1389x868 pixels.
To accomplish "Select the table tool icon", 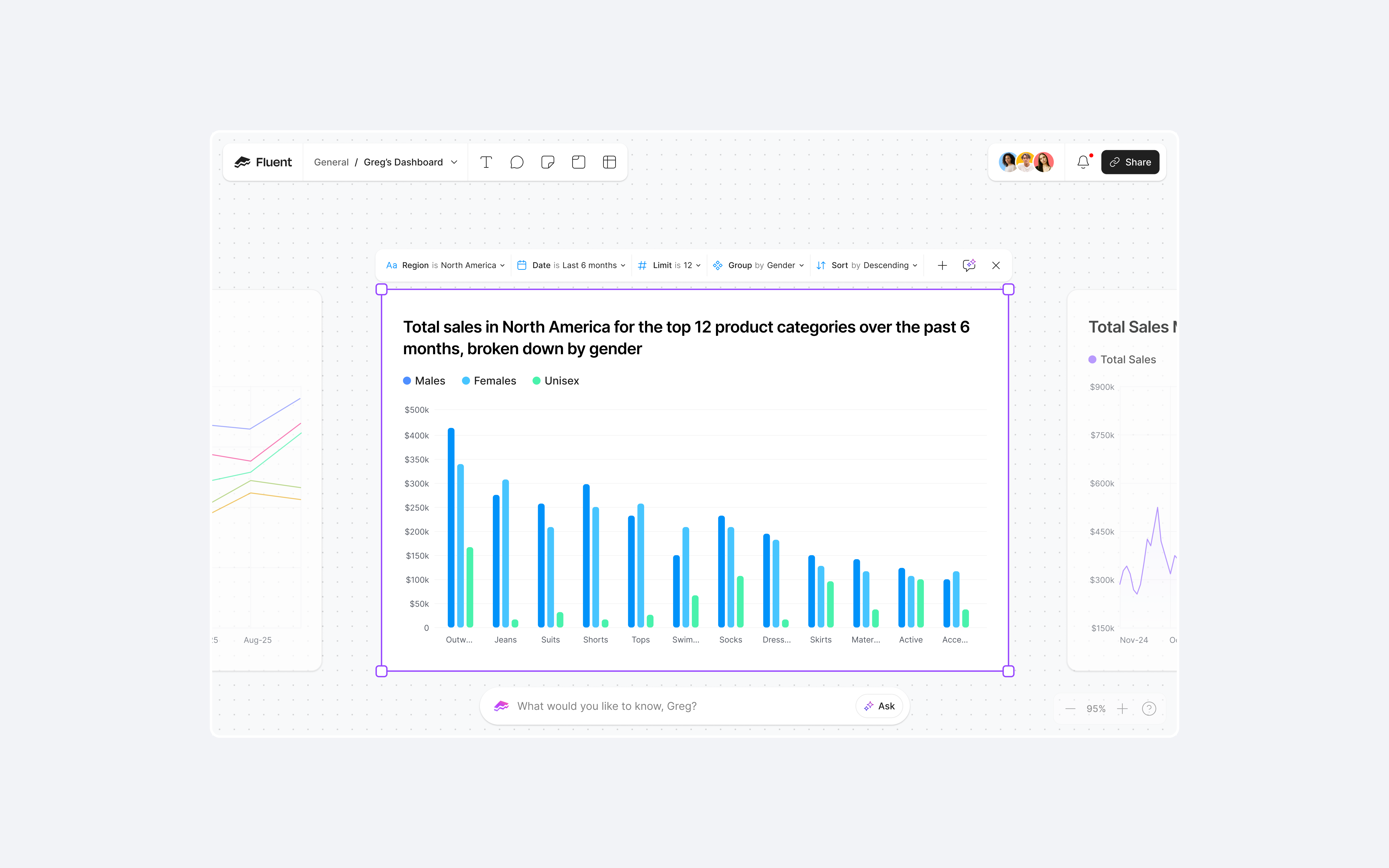I will pyautogui.click(x=610, y=163).
